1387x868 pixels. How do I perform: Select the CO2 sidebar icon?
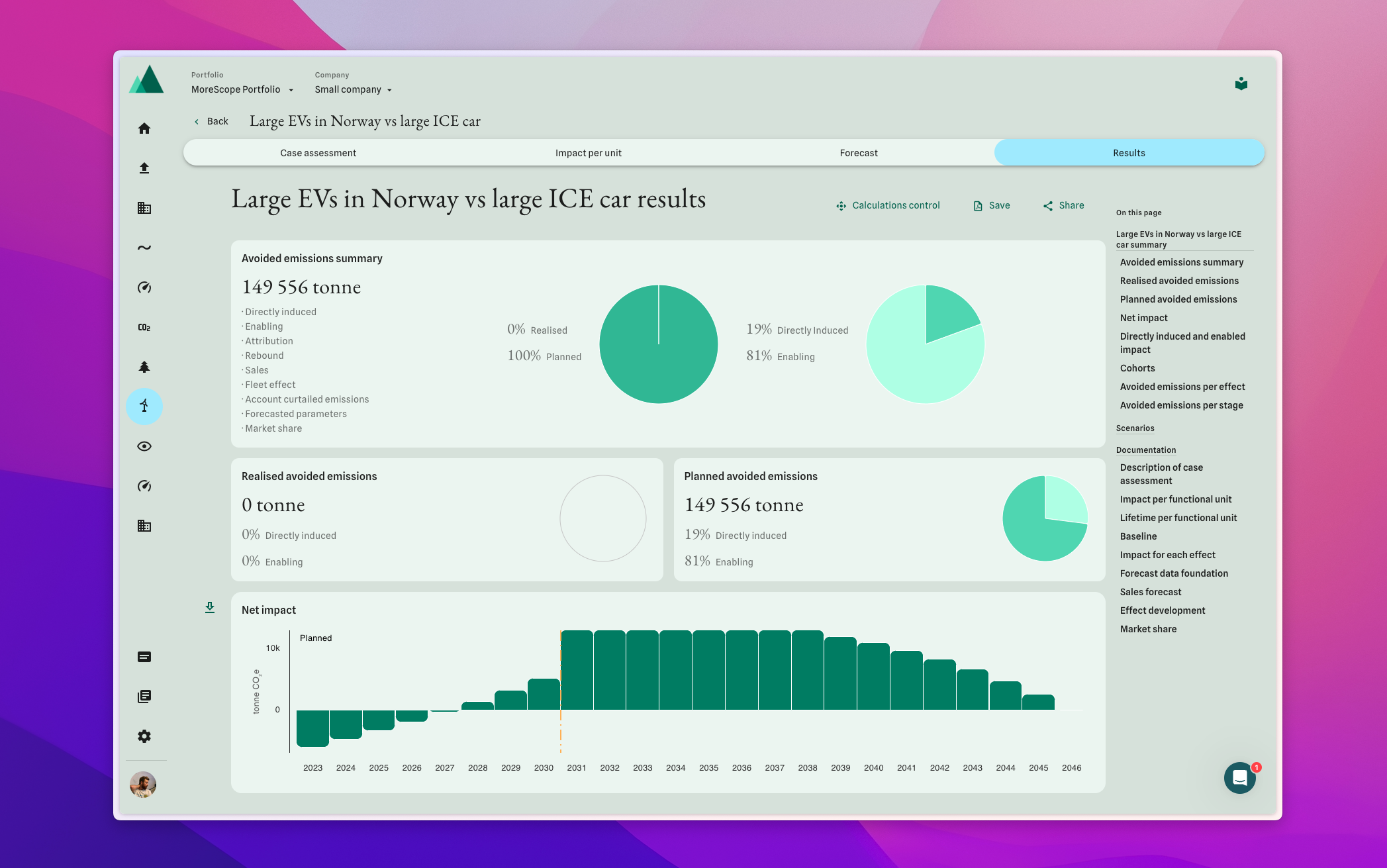tap(144, 327)
